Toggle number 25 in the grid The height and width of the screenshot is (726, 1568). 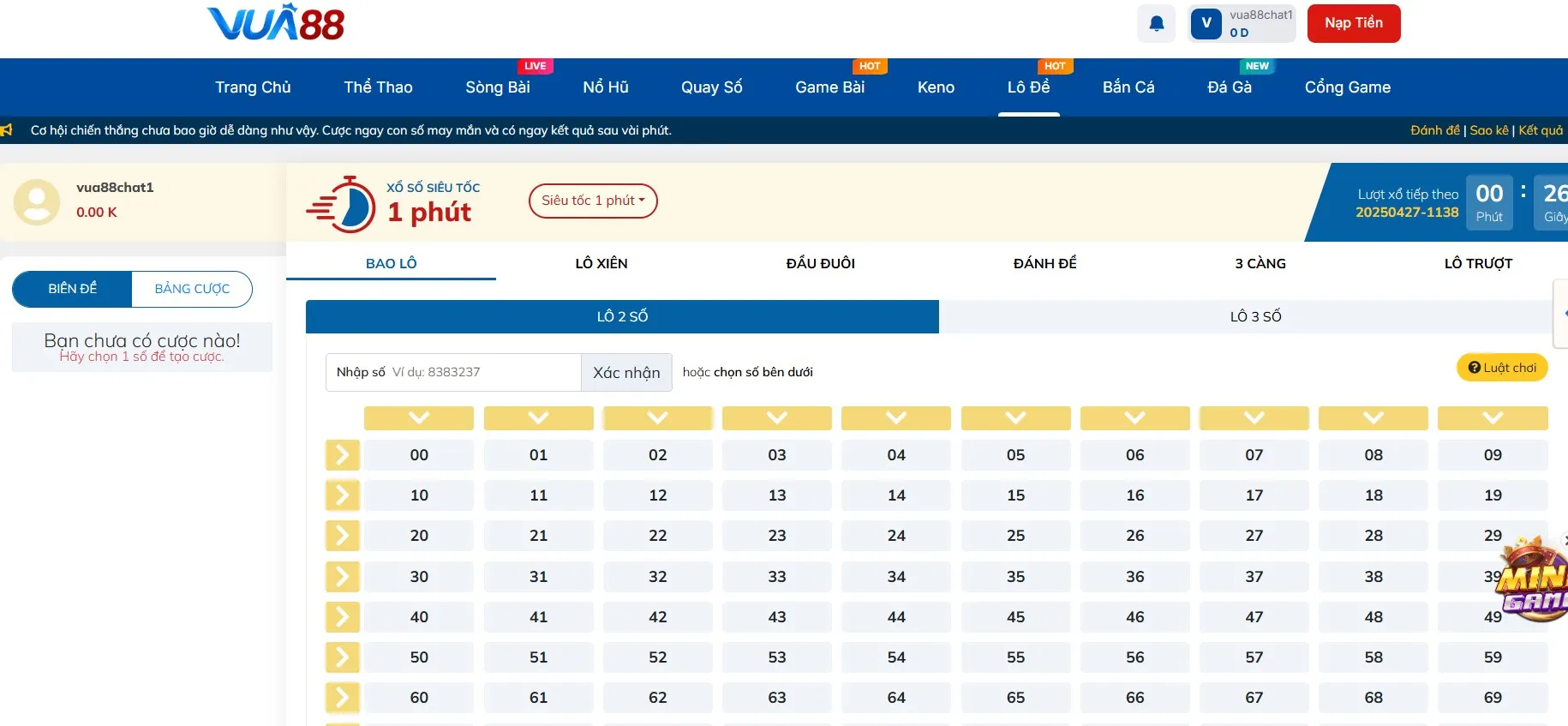point(1015,536)
